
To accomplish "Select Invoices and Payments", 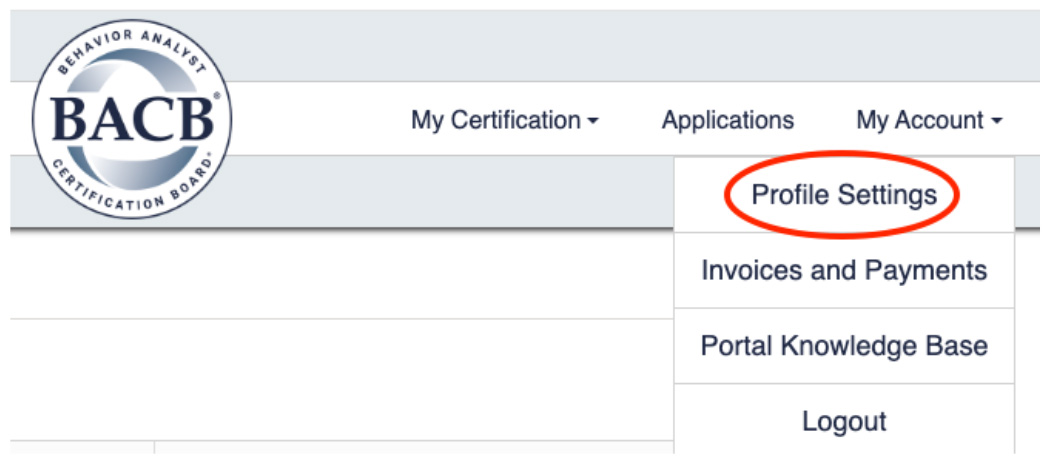I will pos(844,270).
